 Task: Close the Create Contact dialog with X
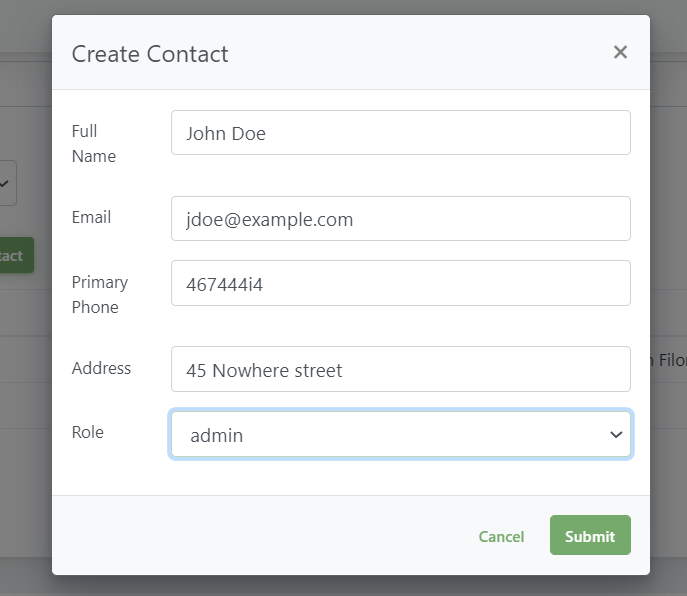(x=620, y=52)
